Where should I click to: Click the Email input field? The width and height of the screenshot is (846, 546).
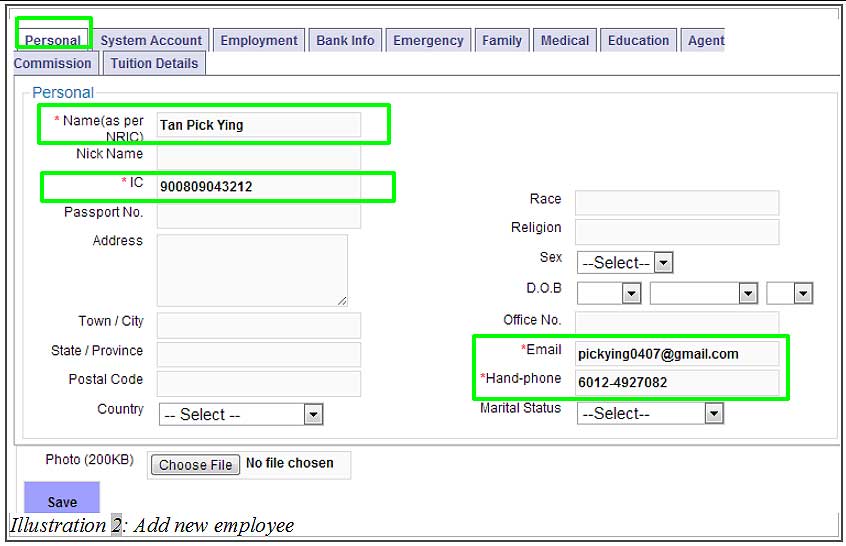click(x=676, y=353)
